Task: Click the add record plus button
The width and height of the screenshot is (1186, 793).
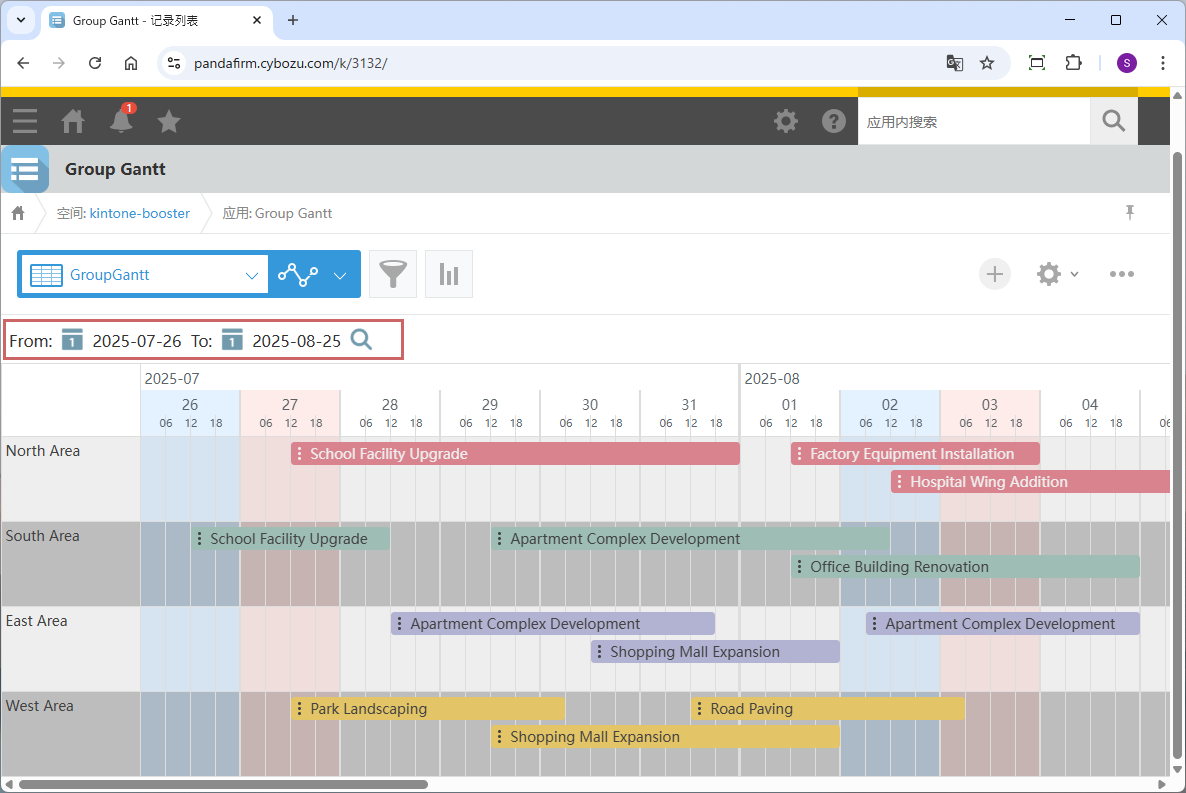Action: 994,274
